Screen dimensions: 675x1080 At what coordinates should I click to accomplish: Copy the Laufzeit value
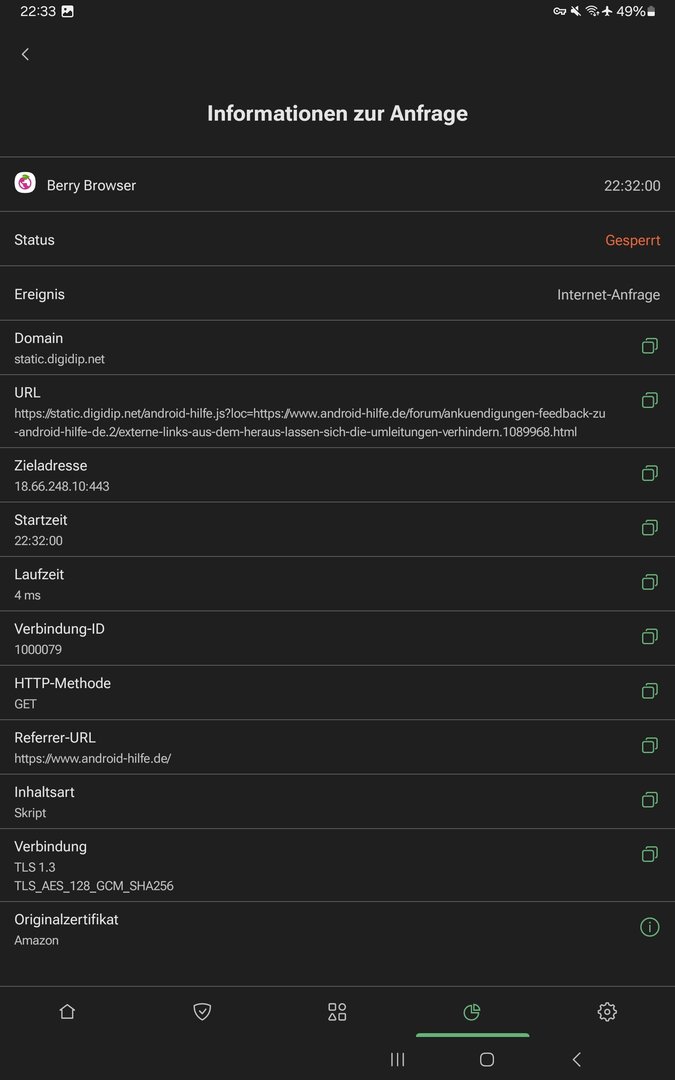coord(649,581)
